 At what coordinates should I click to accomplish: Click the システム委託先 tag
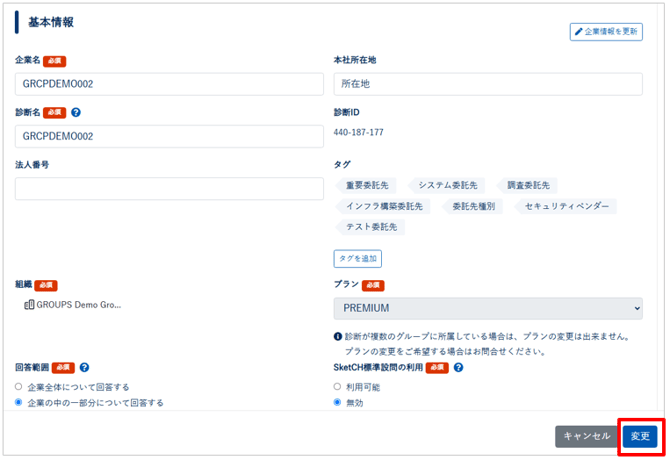point(447,185)
